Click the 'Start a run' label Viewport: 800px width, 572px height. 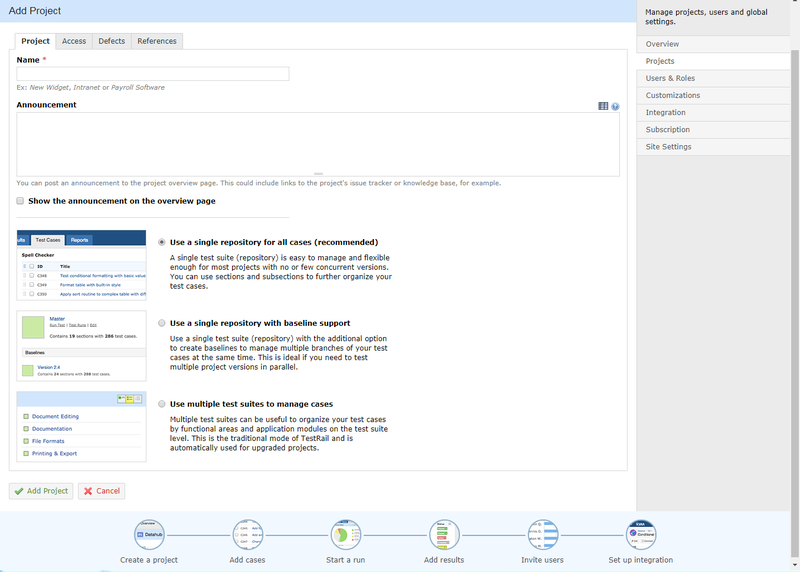345,560
